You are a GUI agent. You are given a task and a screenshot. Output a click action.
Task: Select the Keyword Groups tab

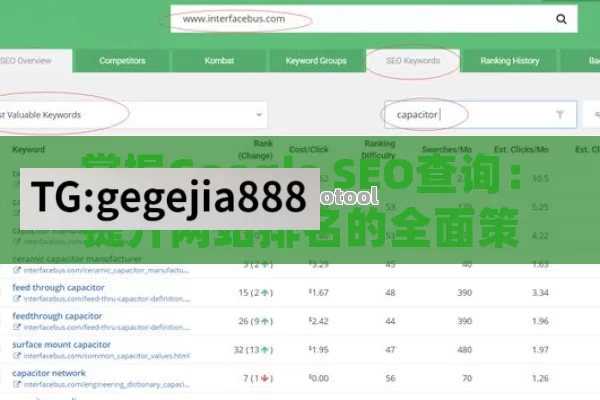[316, 60]
